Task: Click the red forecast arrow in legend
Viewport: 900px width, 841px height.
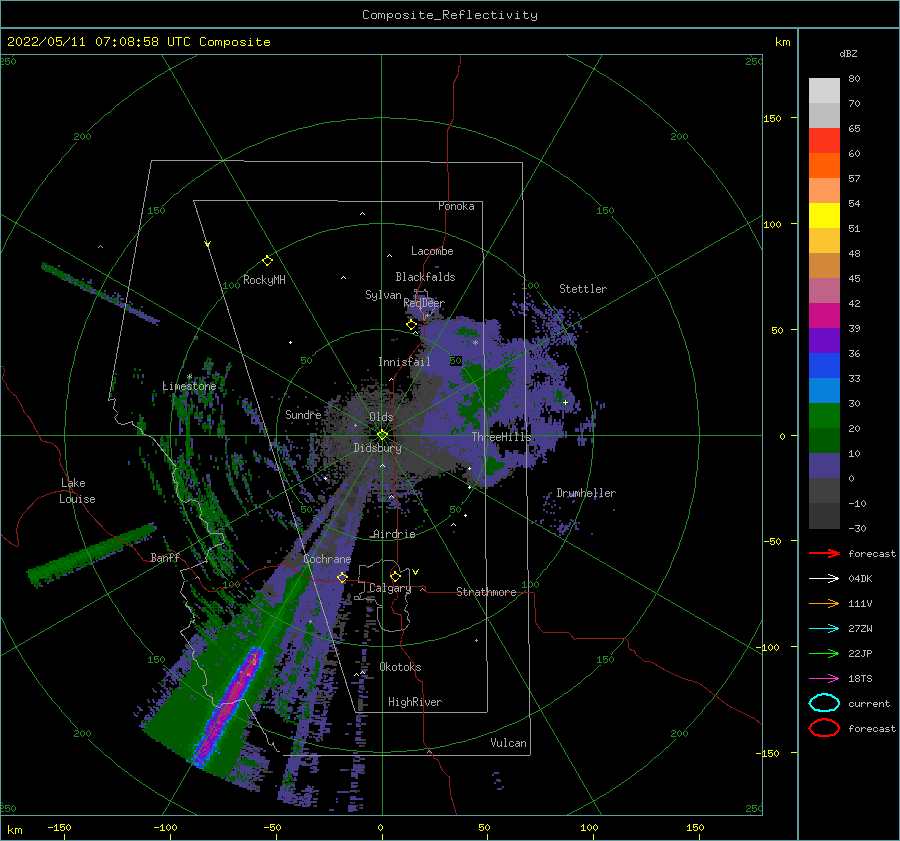Action: pos(824,553)
